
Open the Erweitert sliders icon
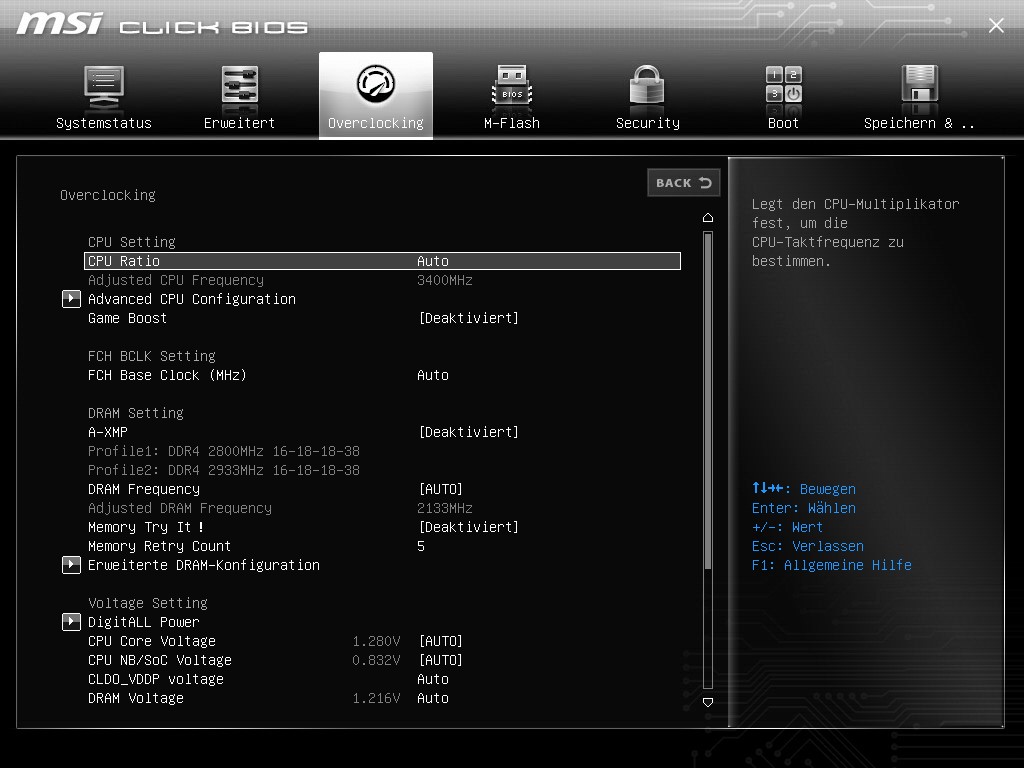tap(240, 85)
